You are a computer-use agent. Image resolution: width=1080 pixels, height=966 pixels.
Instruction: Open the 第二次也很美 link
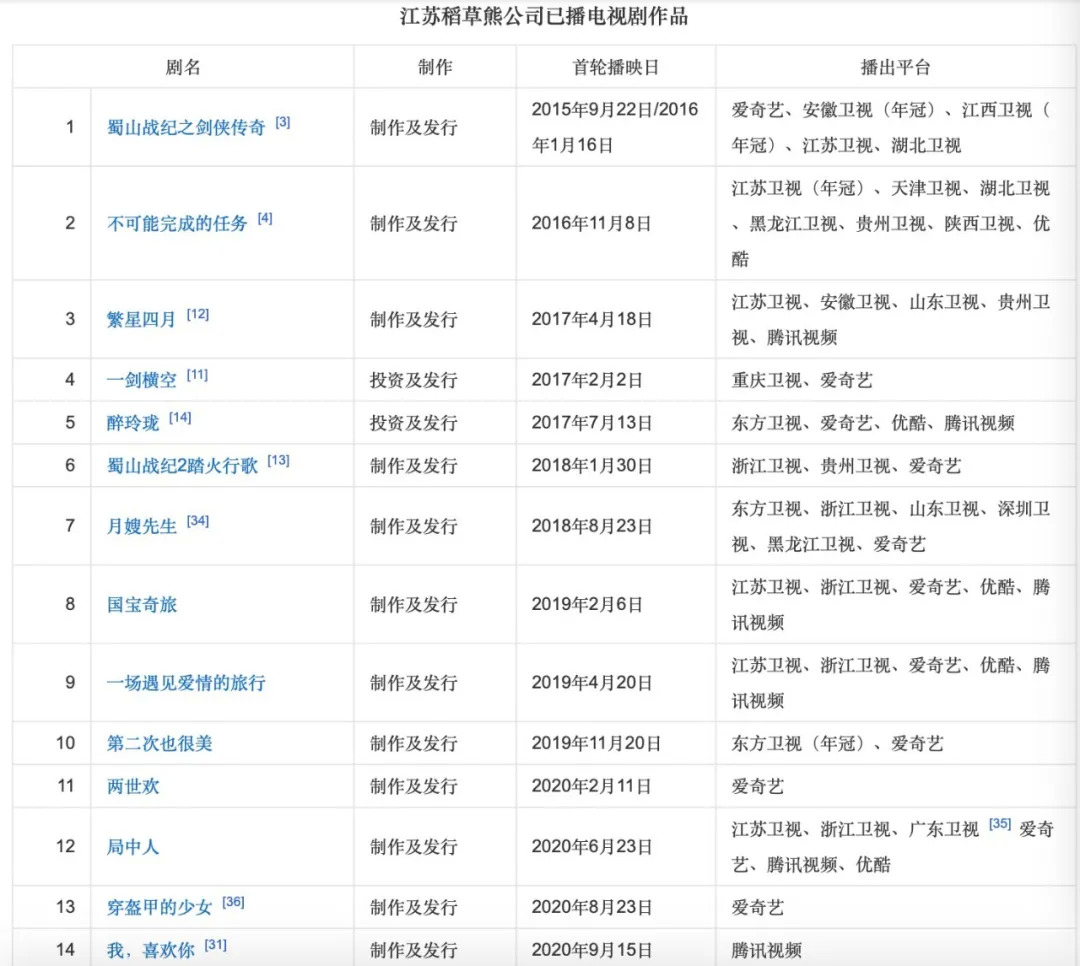[159, 744]
